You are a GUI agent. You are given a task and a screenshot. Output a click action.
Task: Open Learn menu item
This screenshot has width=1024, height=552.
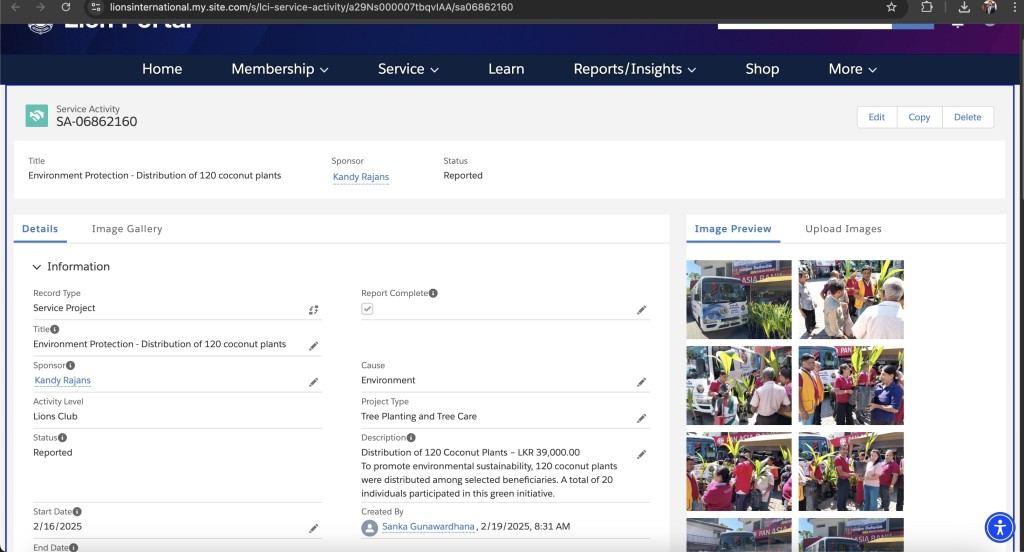tap(506, 69)
